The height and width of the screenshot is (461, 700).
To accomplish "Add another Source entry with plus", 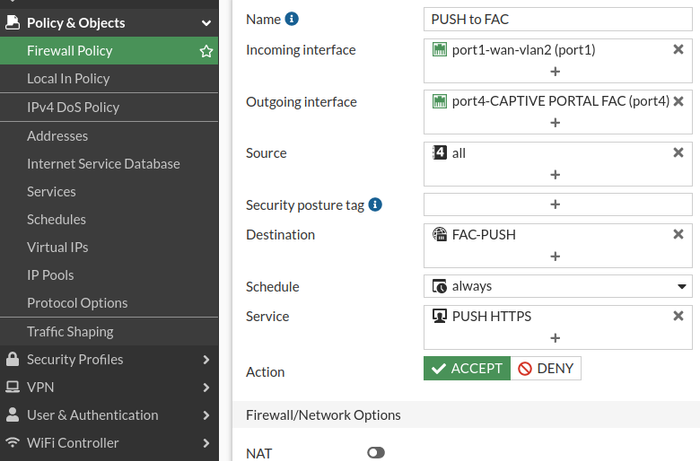I will coord(556,174).
